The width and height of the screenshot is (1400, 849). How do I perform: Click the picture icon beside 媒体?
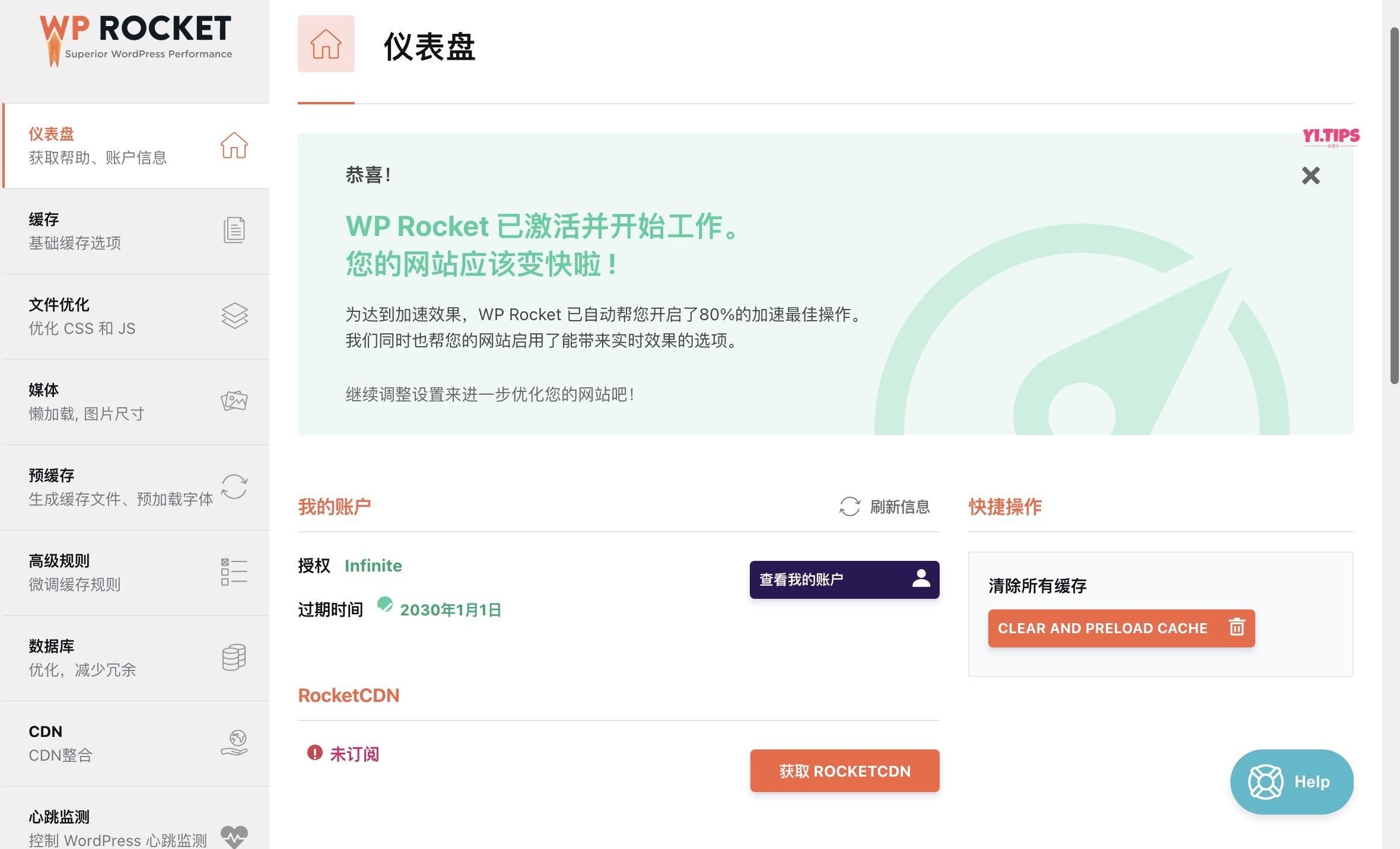click(x=234, y=401)
